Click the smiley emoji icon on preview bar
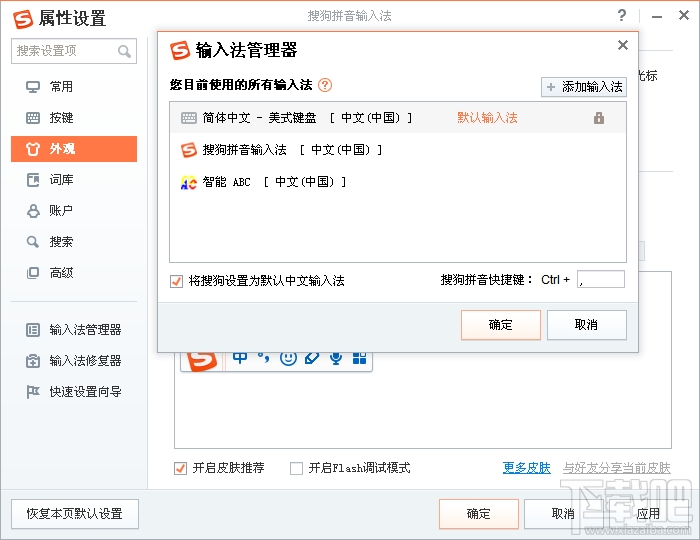This screenshot has width=700, height=540. [288, 358]
